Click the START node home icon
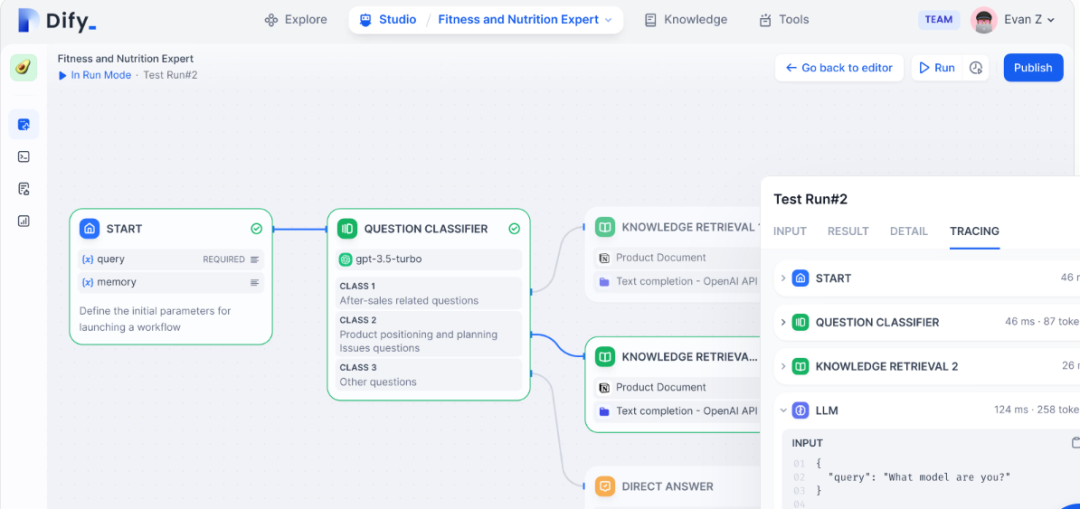 [x=89, y=229]
